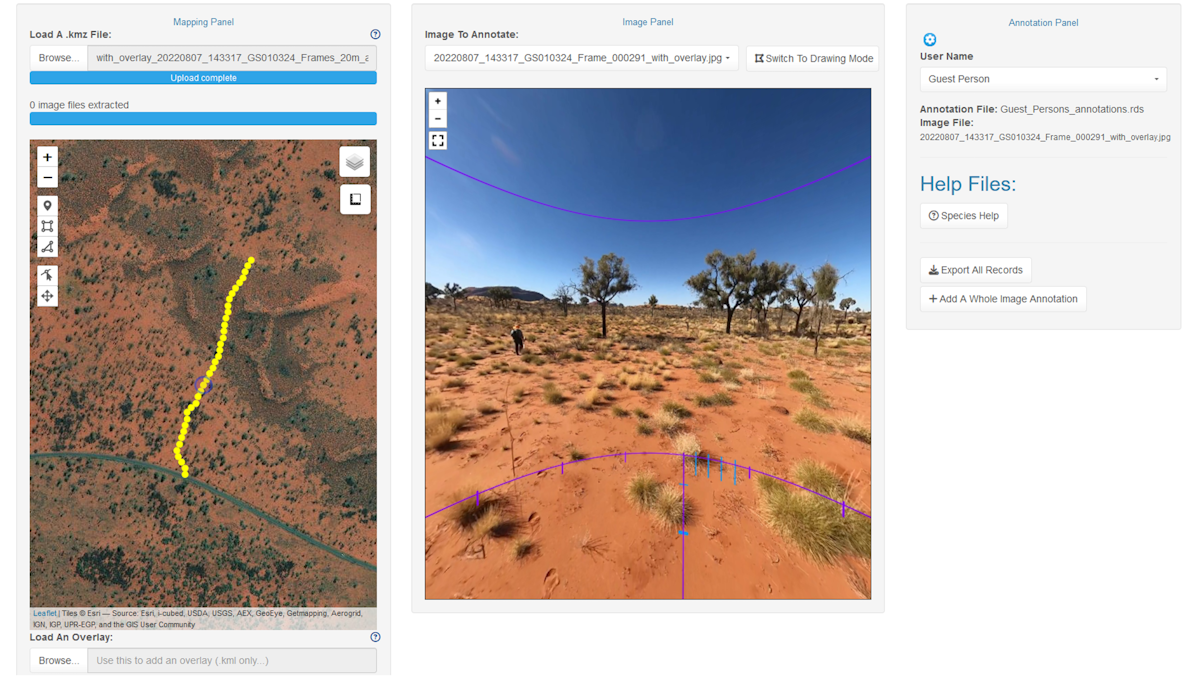Click the measure tool on map
This screenshot has width=1200, height=676.
[355, 200]
